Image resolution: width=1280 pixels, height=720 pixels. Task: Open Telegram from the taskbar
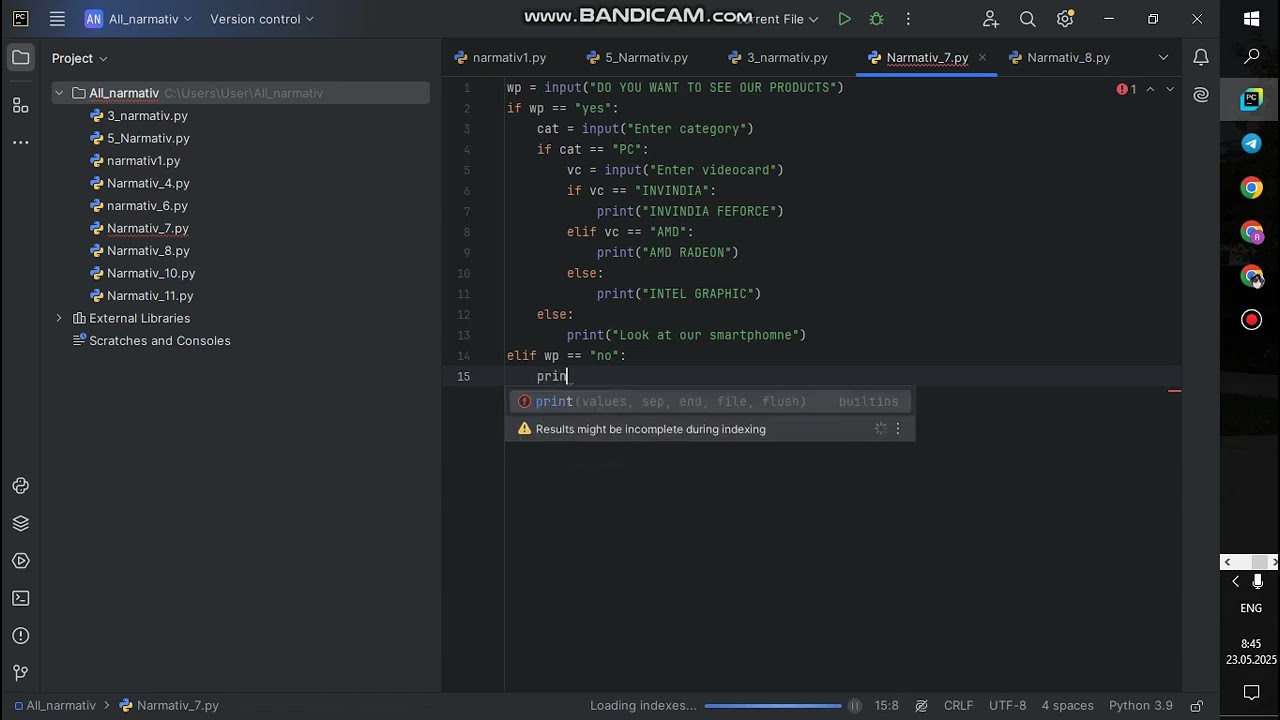pyautogui.click(x=1251, y=144)
